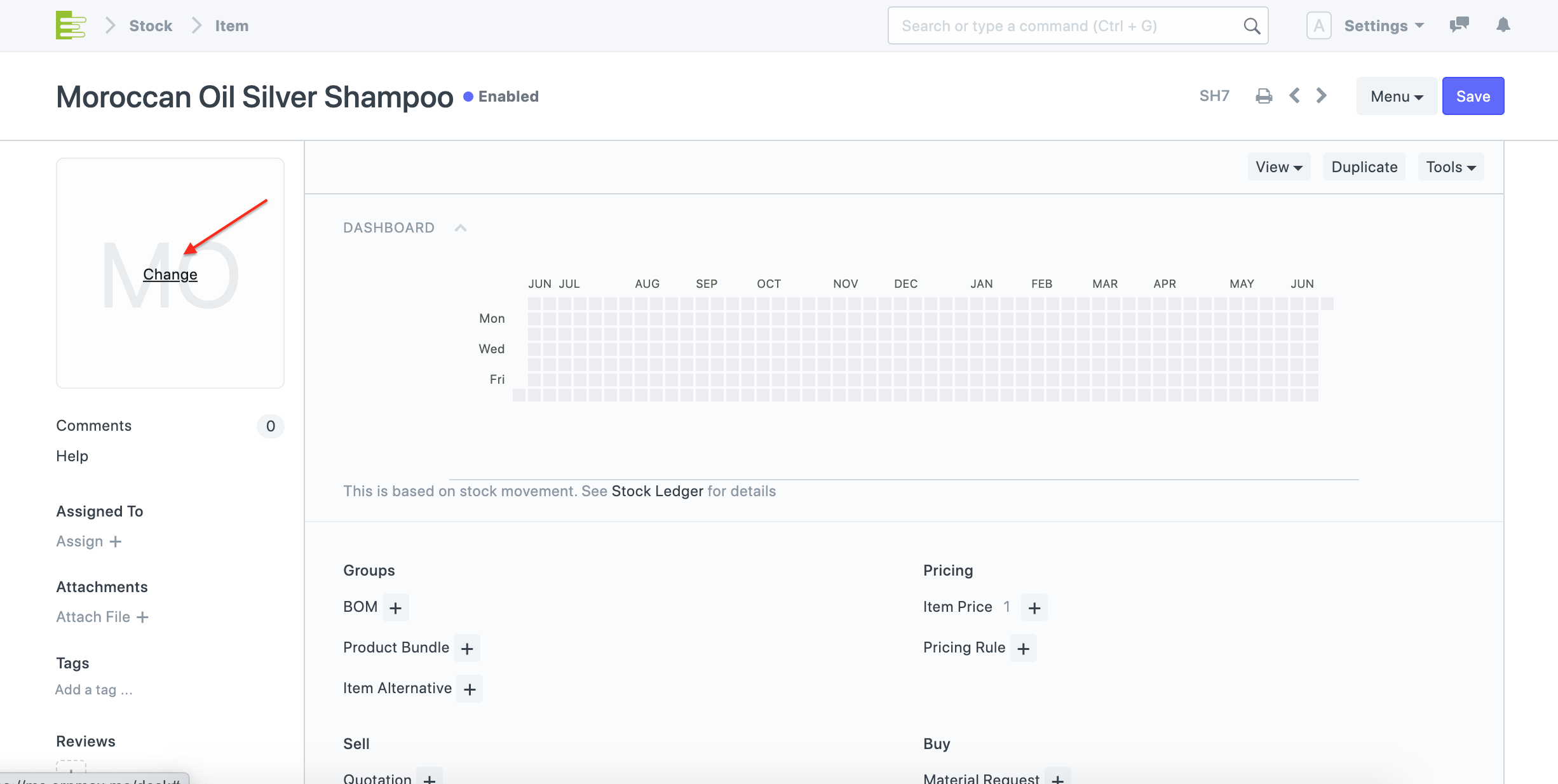
Task: Open notifications bell icon
Action: [x=1503, y=25]
